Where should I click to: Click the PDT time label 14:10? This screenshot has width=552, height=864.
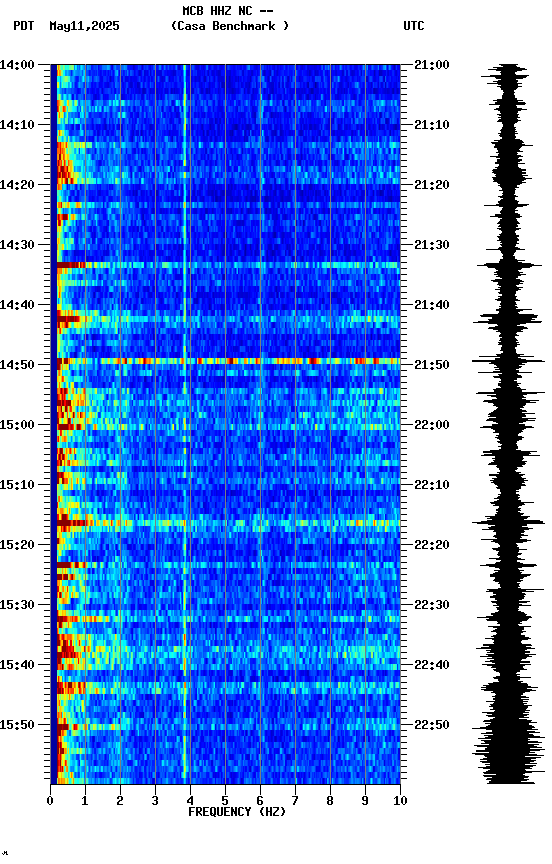click(x=17, y=125)
